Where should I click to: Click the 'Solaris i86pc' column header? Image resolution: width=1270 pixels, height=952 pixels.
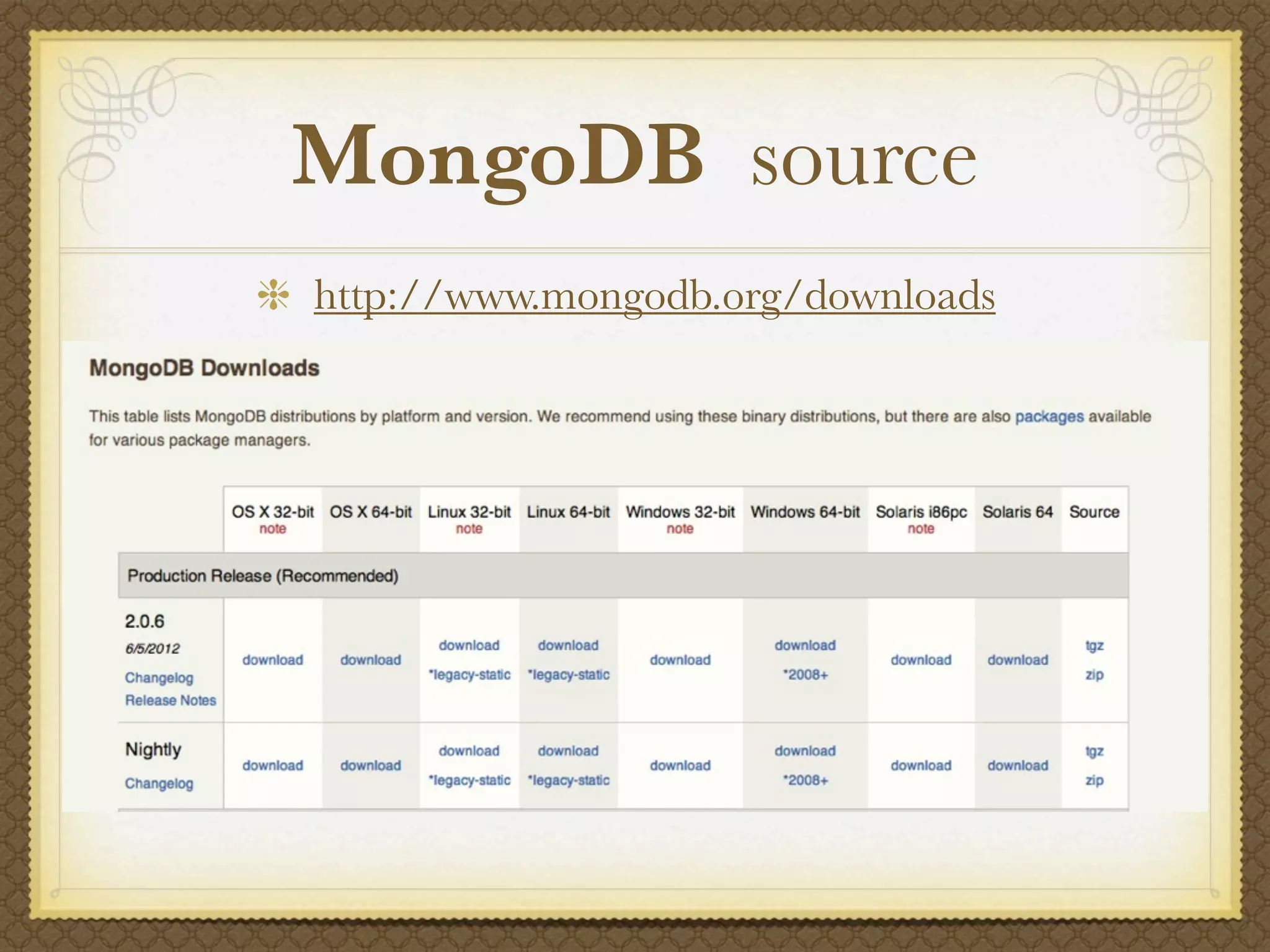click(921, 513)
